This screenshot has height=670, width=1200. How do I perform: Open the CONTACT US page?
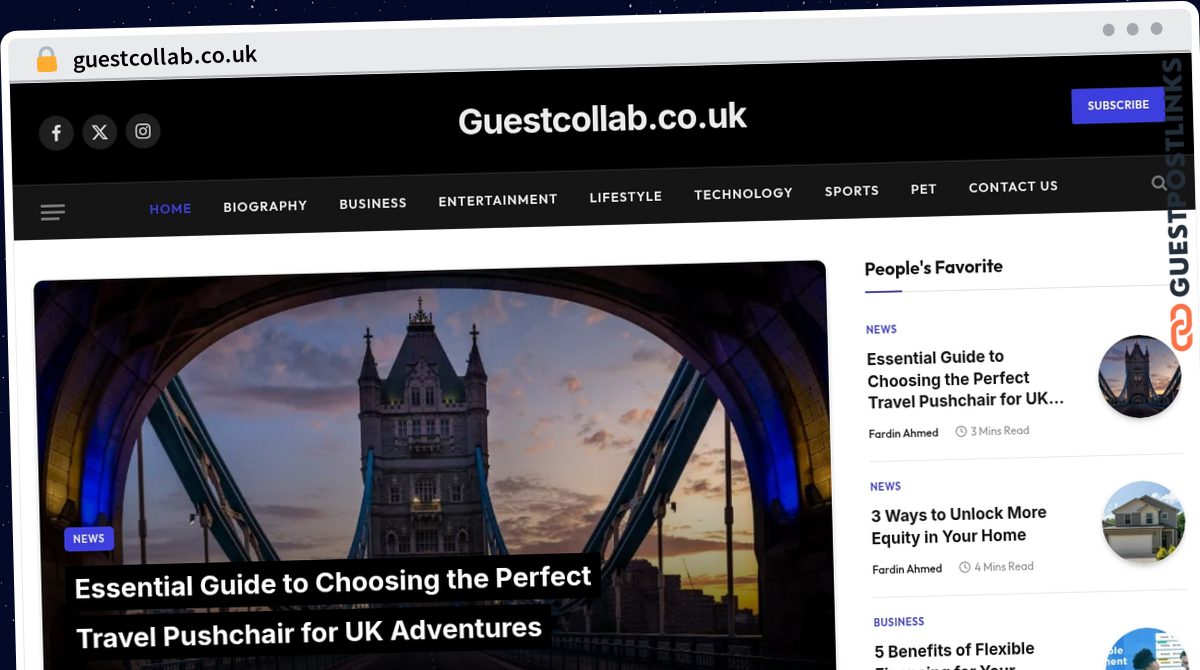1013,187
